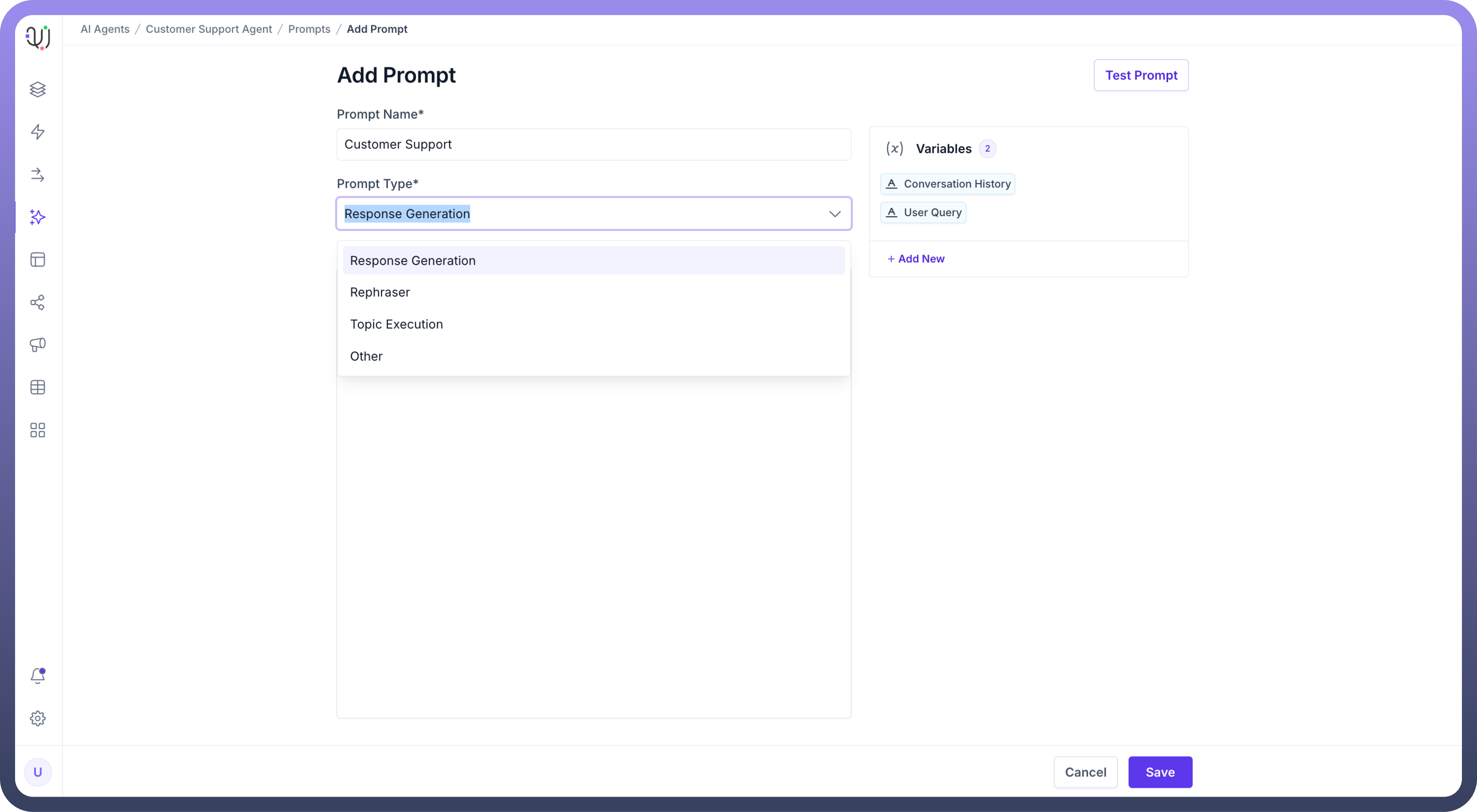Open the notifications bell icon
Screen dimensions: 1477x812
pos(38,676)
